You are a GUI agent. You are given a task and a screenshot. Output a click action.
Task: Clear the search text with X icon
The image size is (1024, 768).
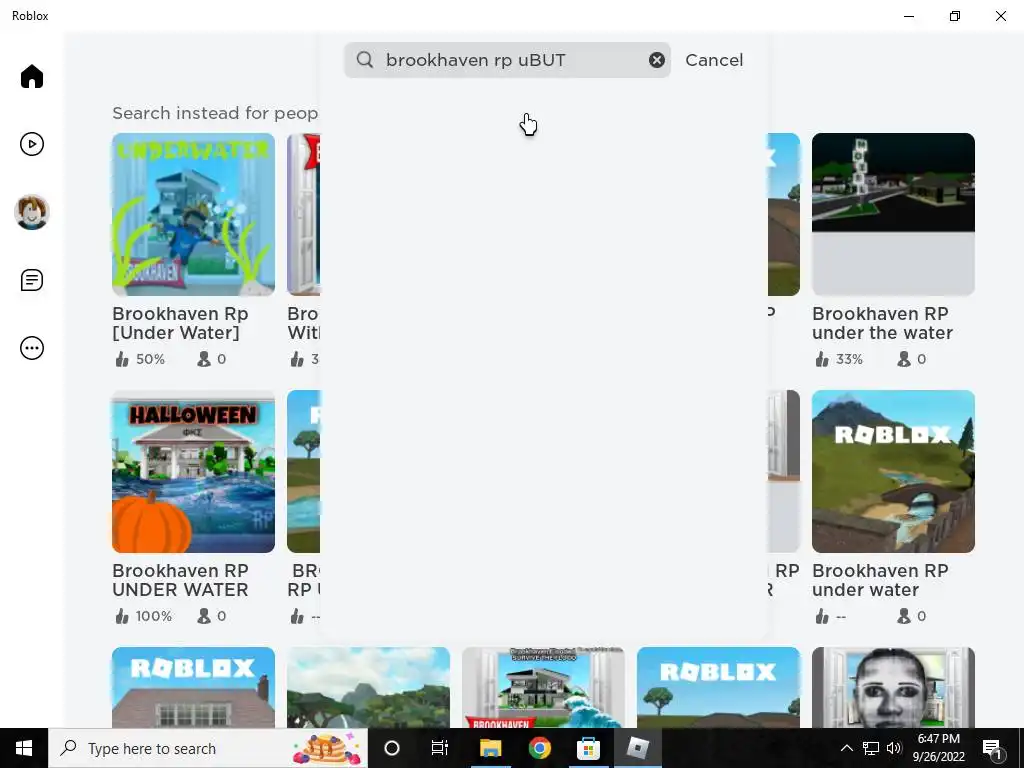click(656, 60)
